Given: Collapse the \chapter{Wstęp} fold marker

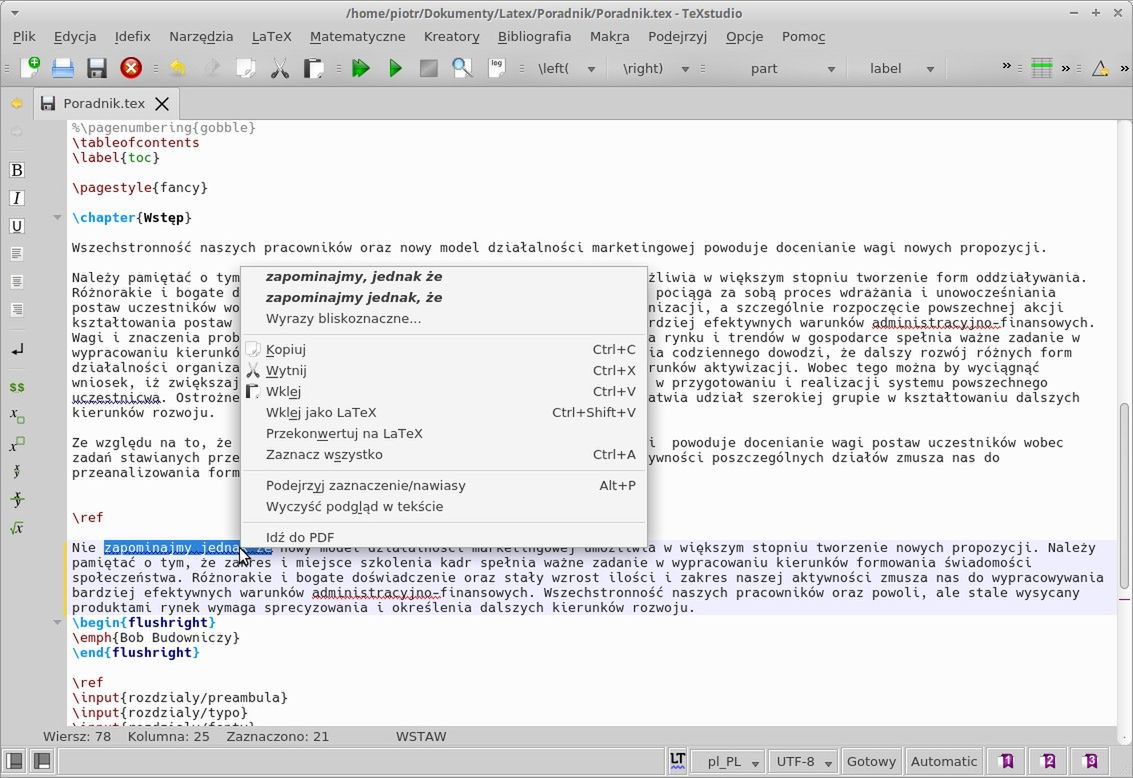Looking at the screenshot, I should (x=57, y=217).
